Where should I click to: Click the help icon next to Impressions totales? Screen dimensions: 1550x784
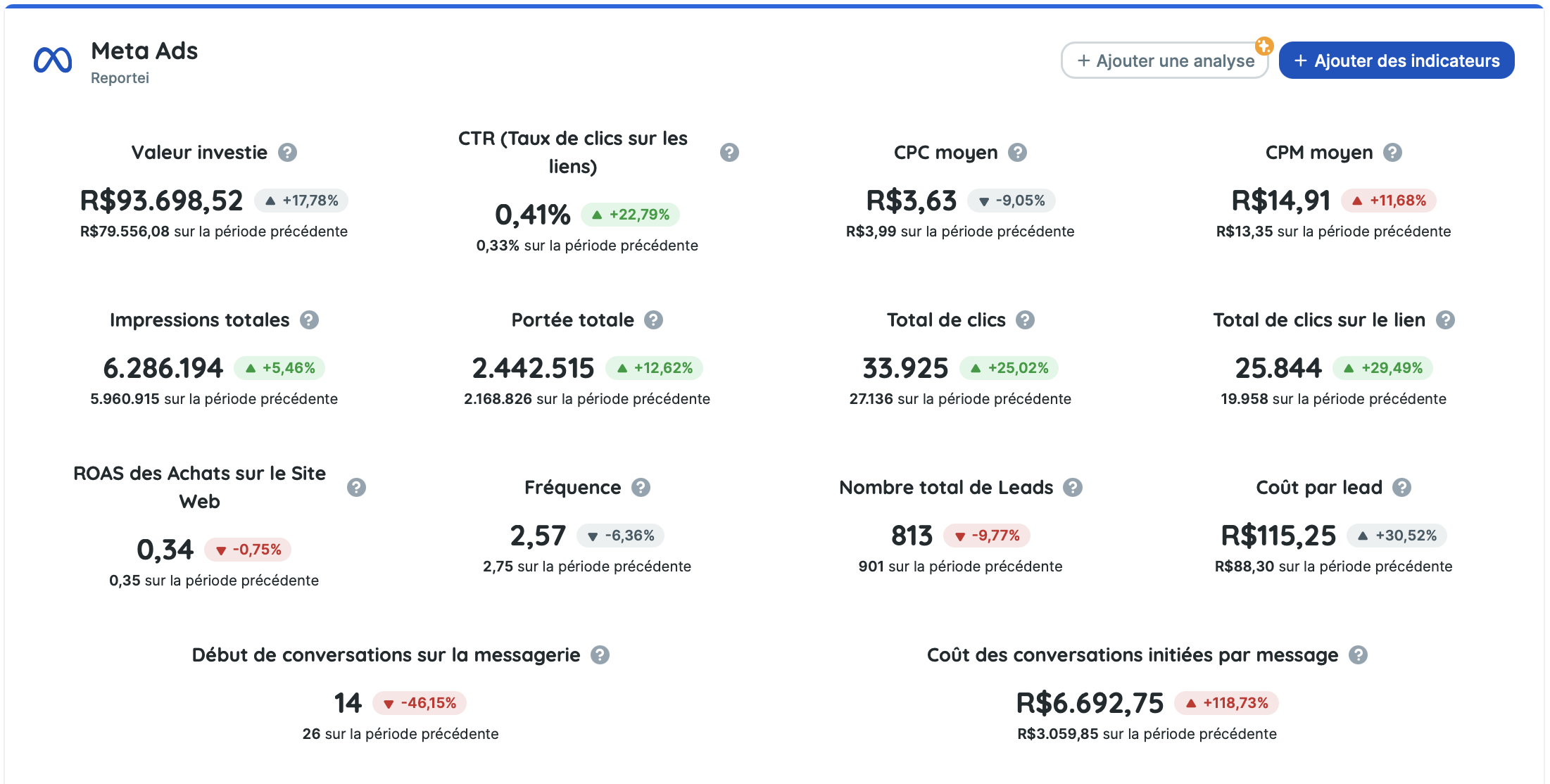click(x=308, y=320)
